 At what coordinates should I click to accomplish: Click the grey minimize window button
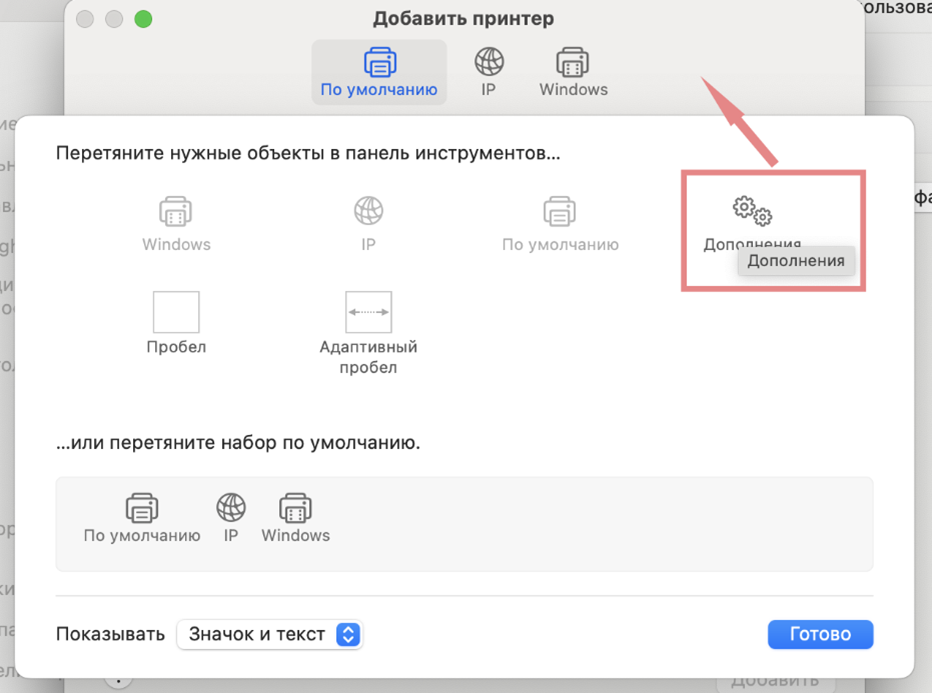[x=114, y=19]
